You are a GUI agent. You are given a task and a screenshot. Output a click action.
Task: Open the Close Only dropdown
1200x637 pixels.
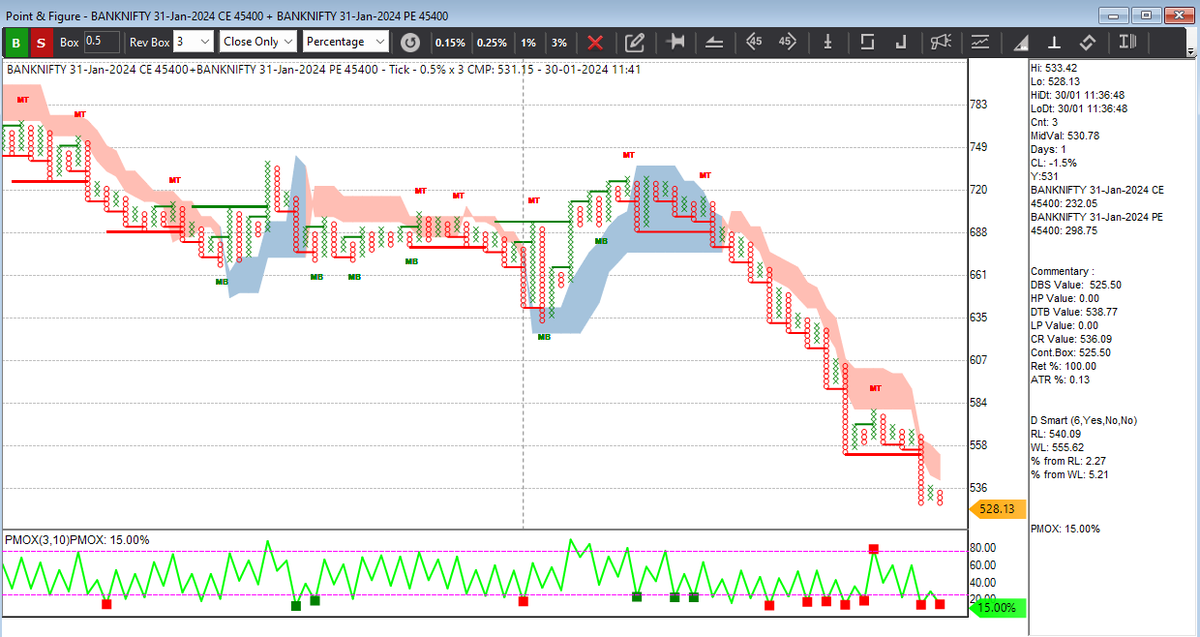257,42
